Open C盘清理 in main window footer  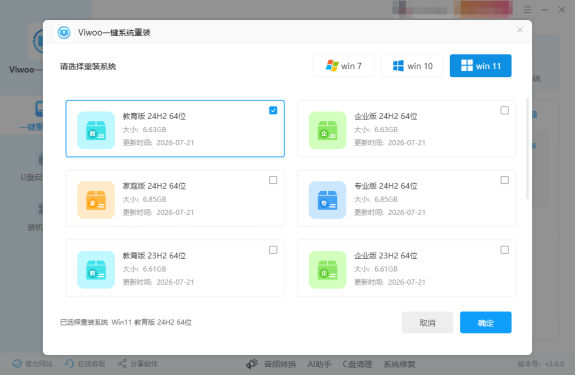tap(357, 364)
